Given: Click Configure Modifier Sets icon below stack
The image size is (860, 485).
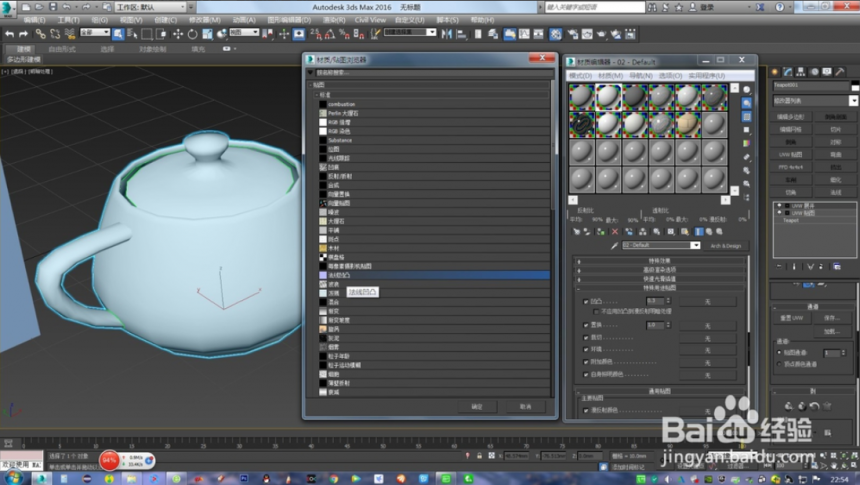Looking at the screenshot, I should click(x=837, y=267).
